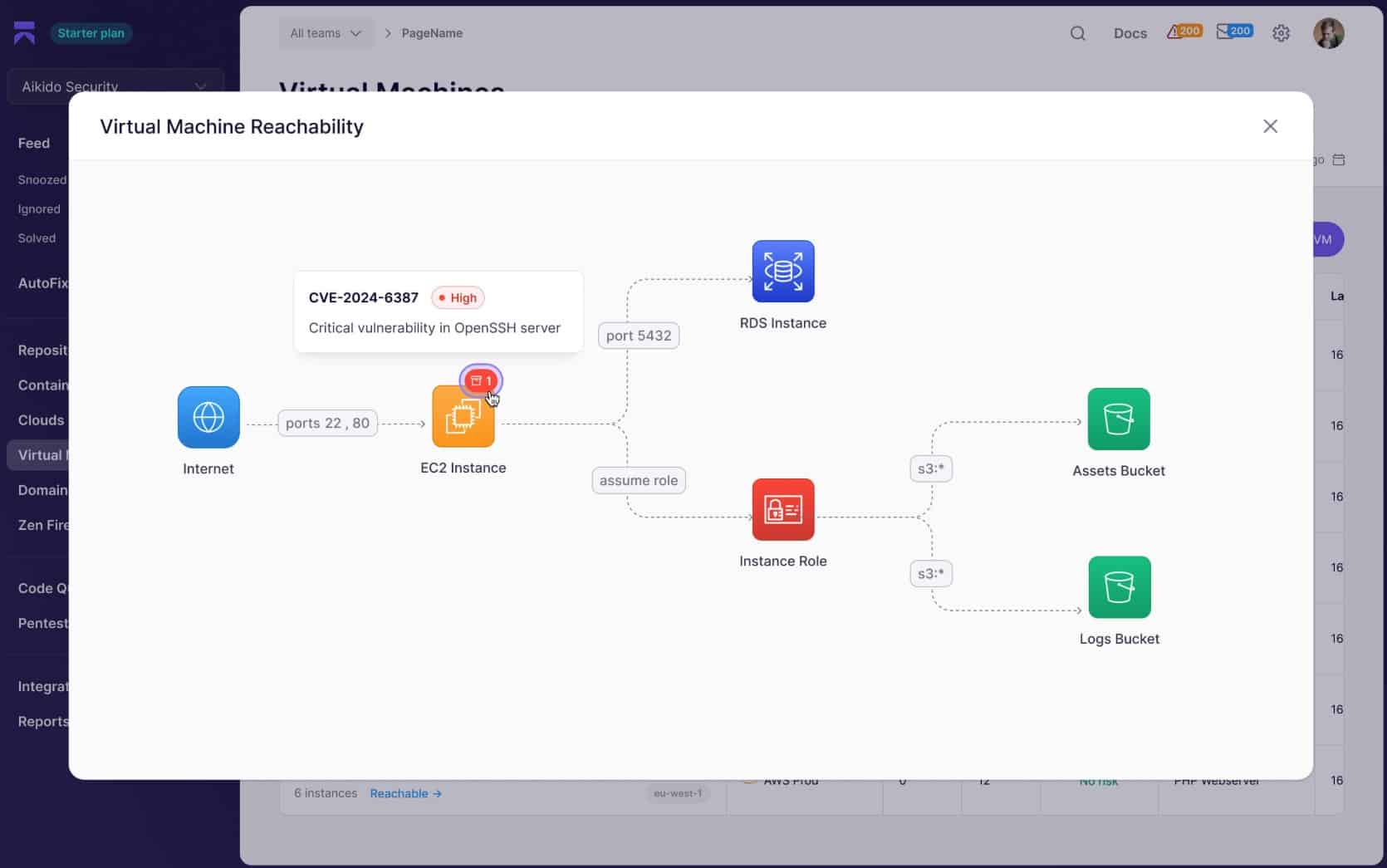This screenshot has width=1387, height=868.
Task: Select the EC2 Instance node icon
Action: 463,417
